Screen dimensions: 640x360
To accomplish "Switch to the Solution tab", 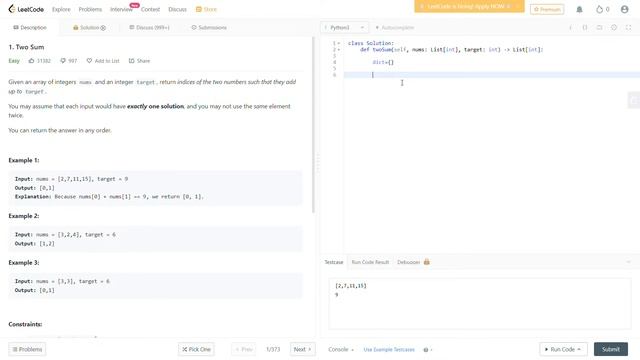I will (89, 27).
